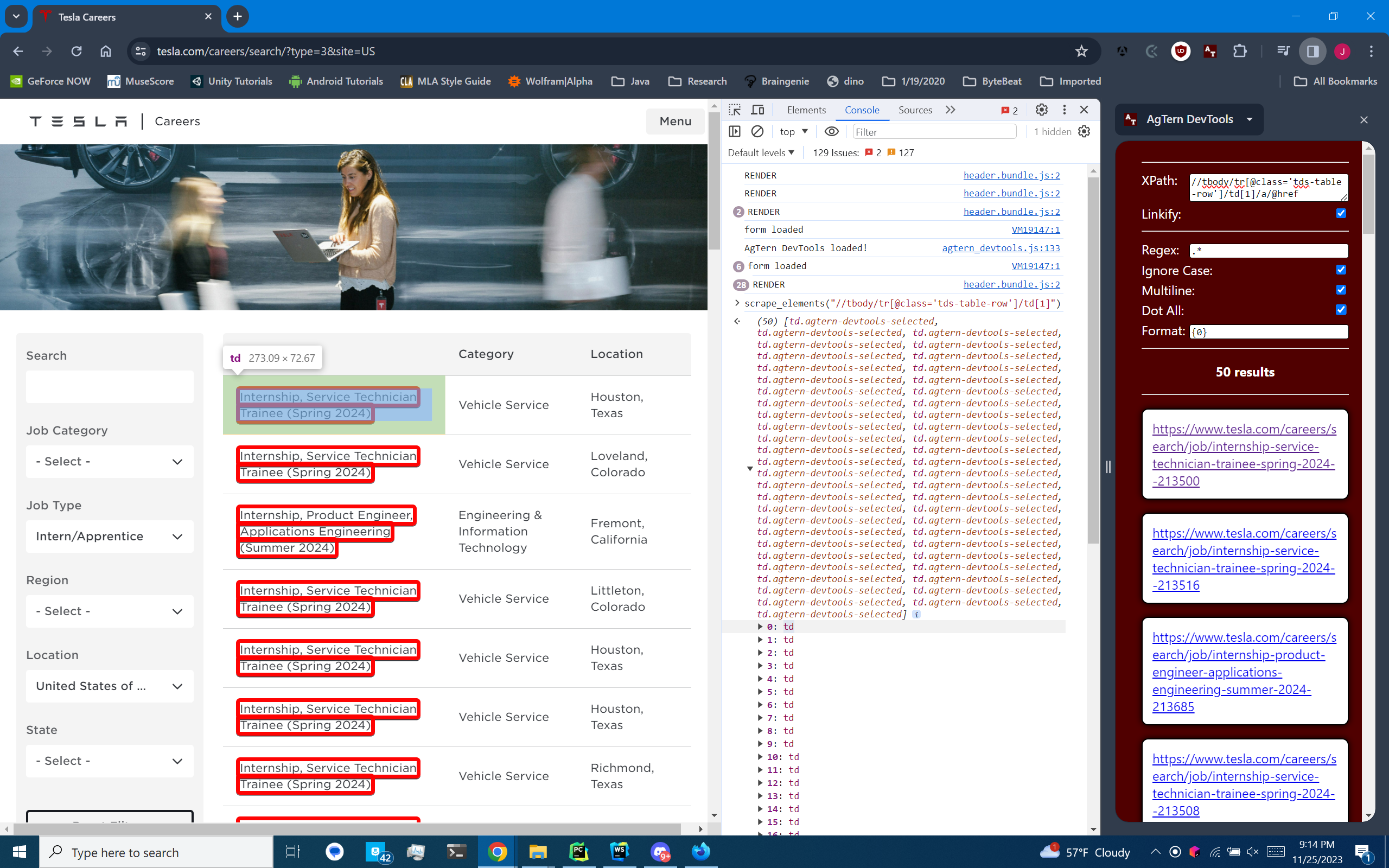This screenshot has width=1389, height=868.
Task: Close the DevTools panel
Action: click(x=1084, y=110)
